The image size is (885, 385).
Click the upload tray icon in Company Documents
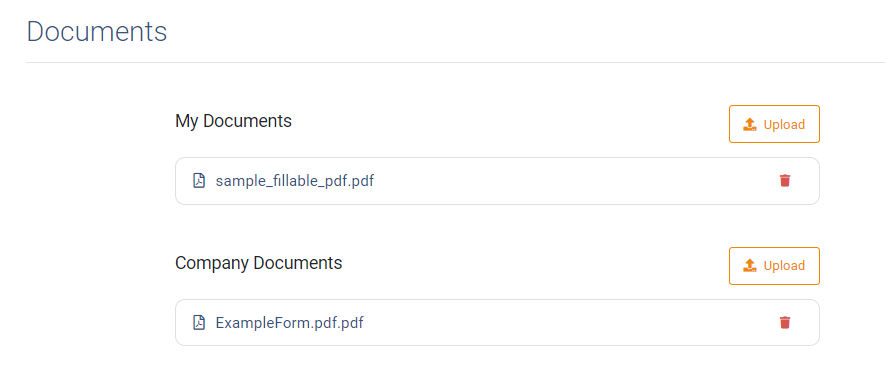click(749, 265)
